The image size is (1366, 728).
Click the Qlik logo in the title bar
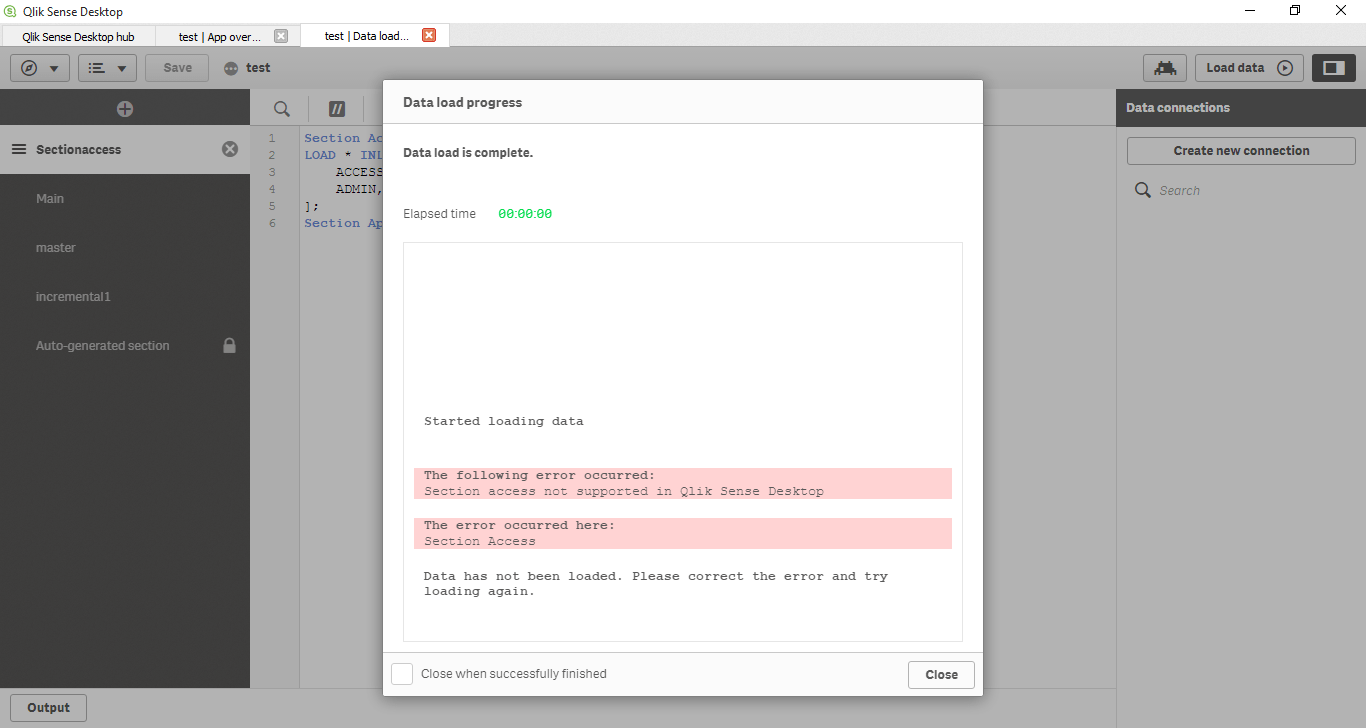click(9, 11)
